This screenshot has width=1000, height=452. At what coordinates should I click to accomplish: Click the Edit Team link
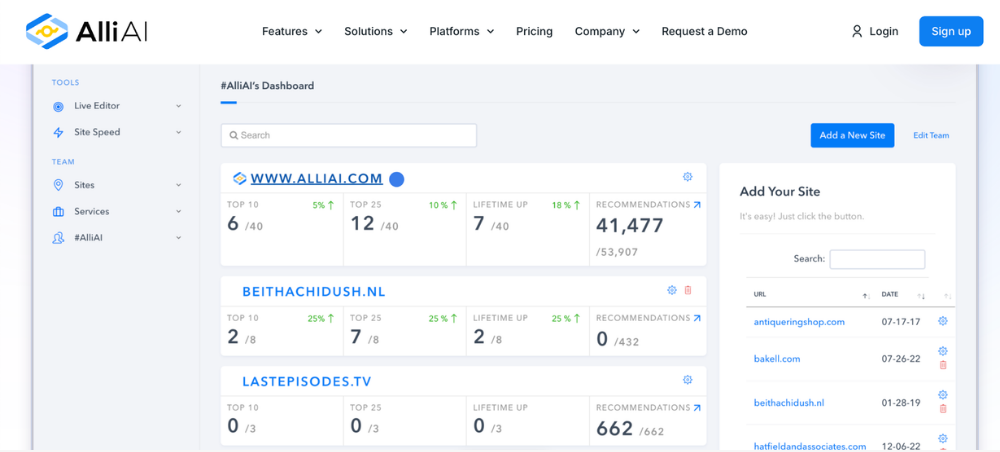[931, 135]
